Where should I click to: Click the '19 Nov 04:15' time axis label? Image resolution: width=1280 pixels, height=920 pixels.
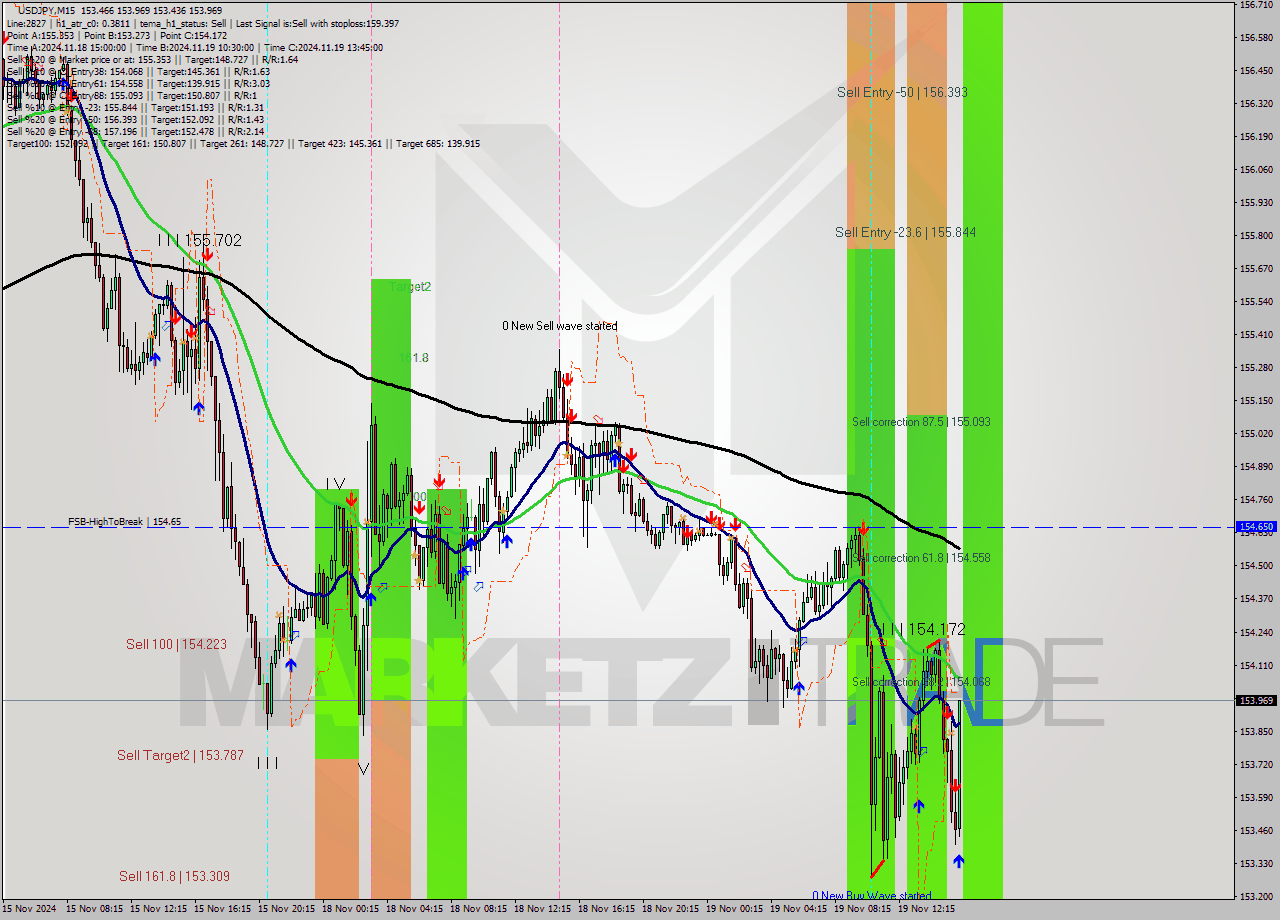point(799,910)
